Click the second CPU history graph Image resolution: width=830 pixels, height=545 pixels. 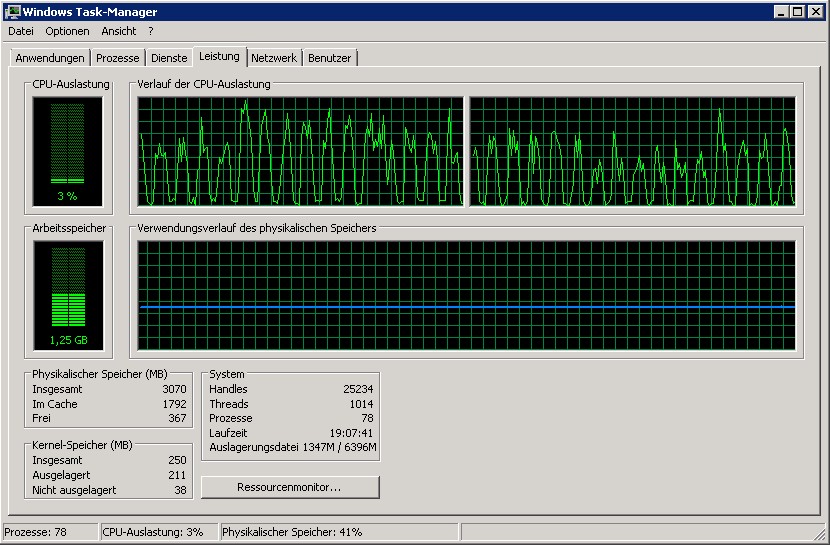click(633, 151)
